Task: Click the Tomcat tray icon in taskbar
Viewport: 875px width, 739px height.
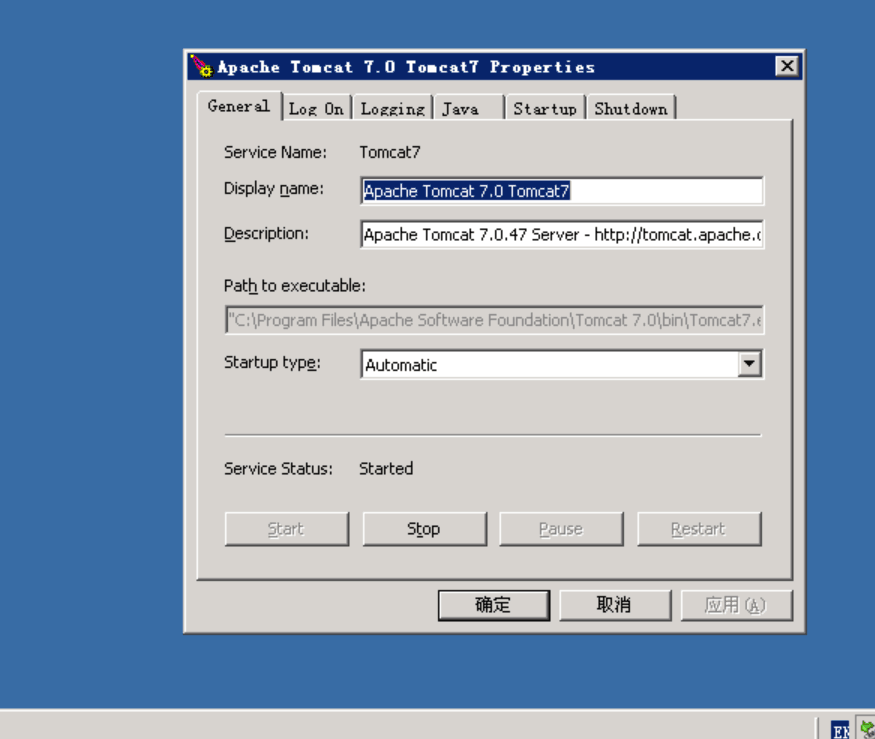Action: [868, 729]
